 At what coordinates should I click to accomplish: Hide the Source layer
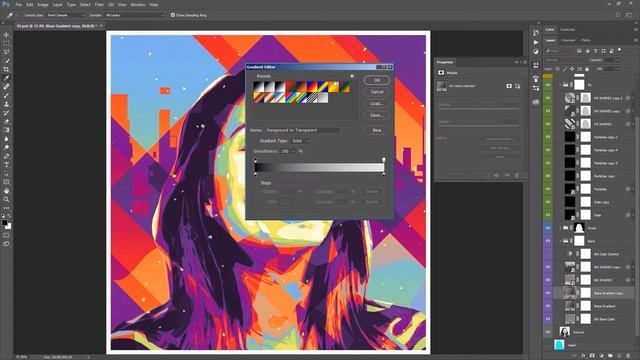548,332
